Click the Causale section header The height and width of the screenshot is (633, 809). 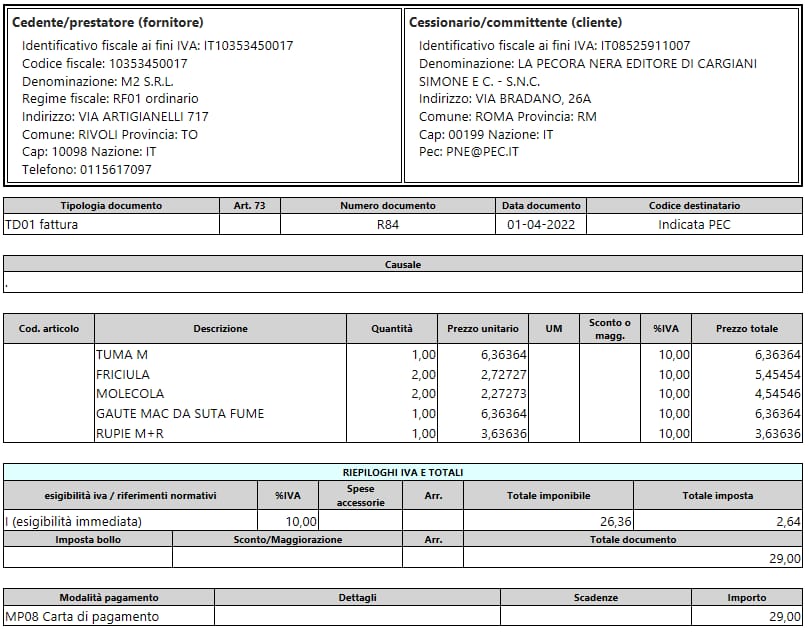pos(403,265)
